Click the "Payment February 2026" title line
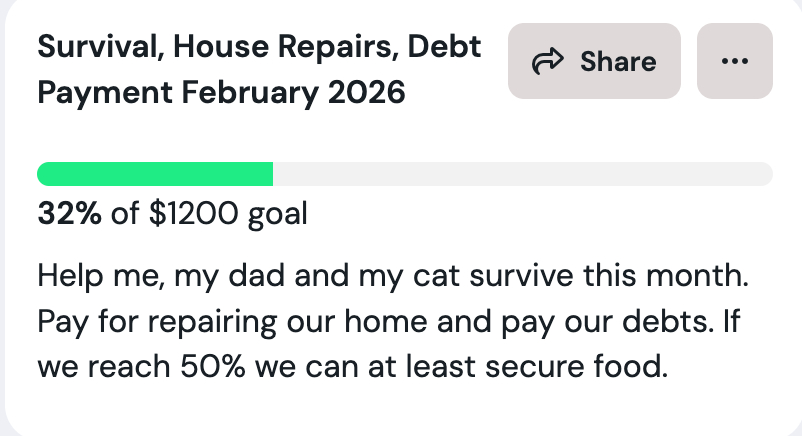 click(x=221, y=94)
